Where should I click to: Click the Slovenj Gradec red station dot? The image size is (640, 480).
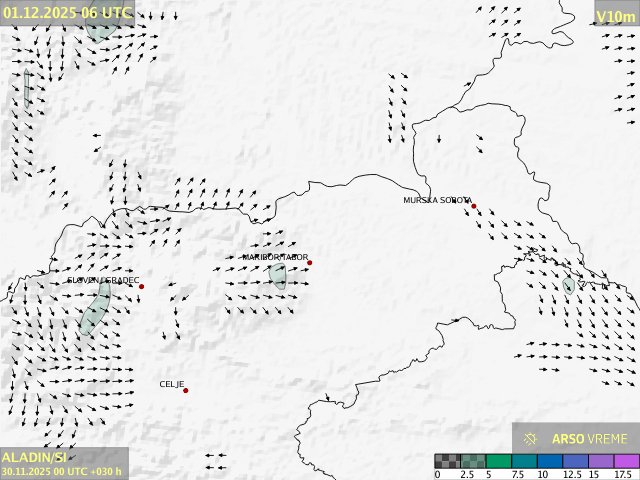point(141,287)
